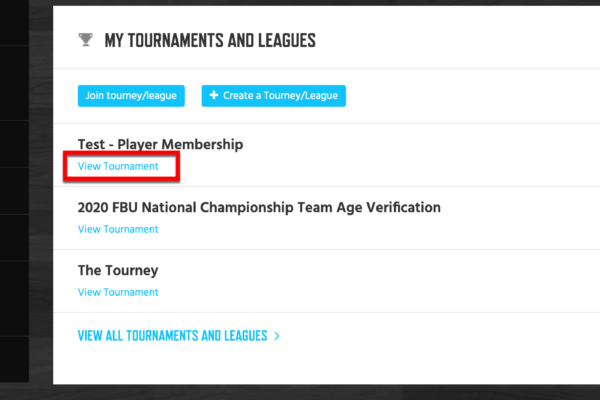Select the 2020 FBU National Championship Team Age Verification title
The image size is (600, 400).
259,207
